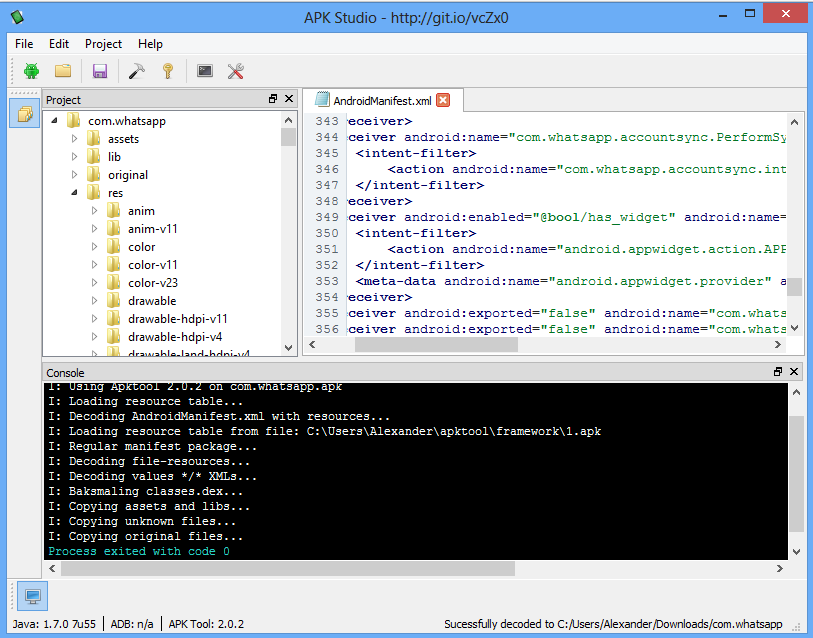Screen dimensions: 813x638
Task: Select the res folder row
Action: [x=115, y=193]
